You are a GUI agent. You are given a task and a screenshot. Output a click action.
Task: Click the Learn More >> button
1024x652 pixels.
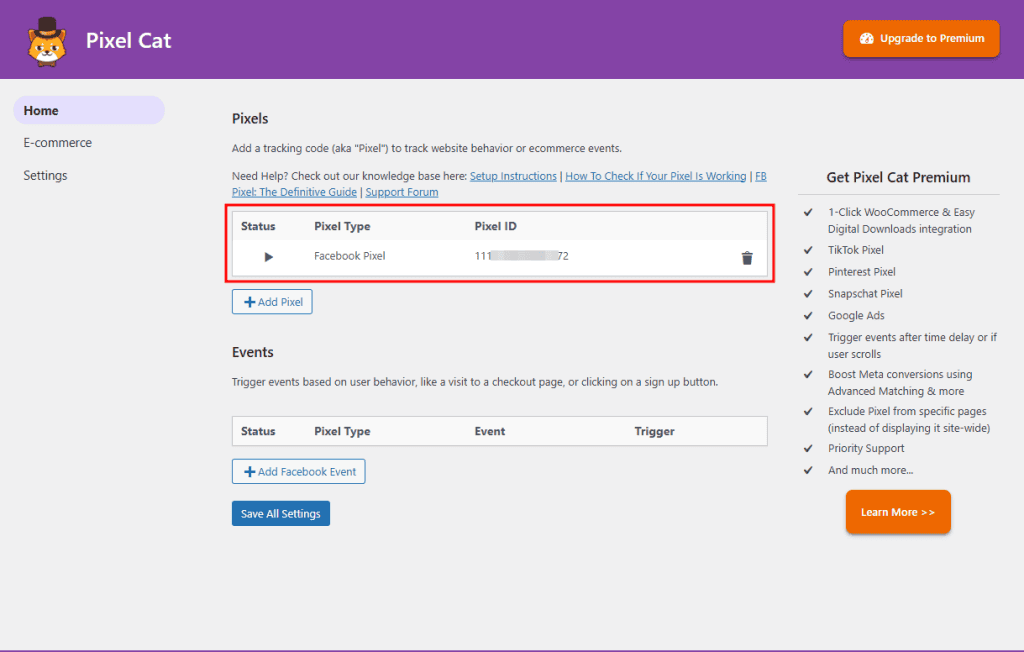click(898, 512)
